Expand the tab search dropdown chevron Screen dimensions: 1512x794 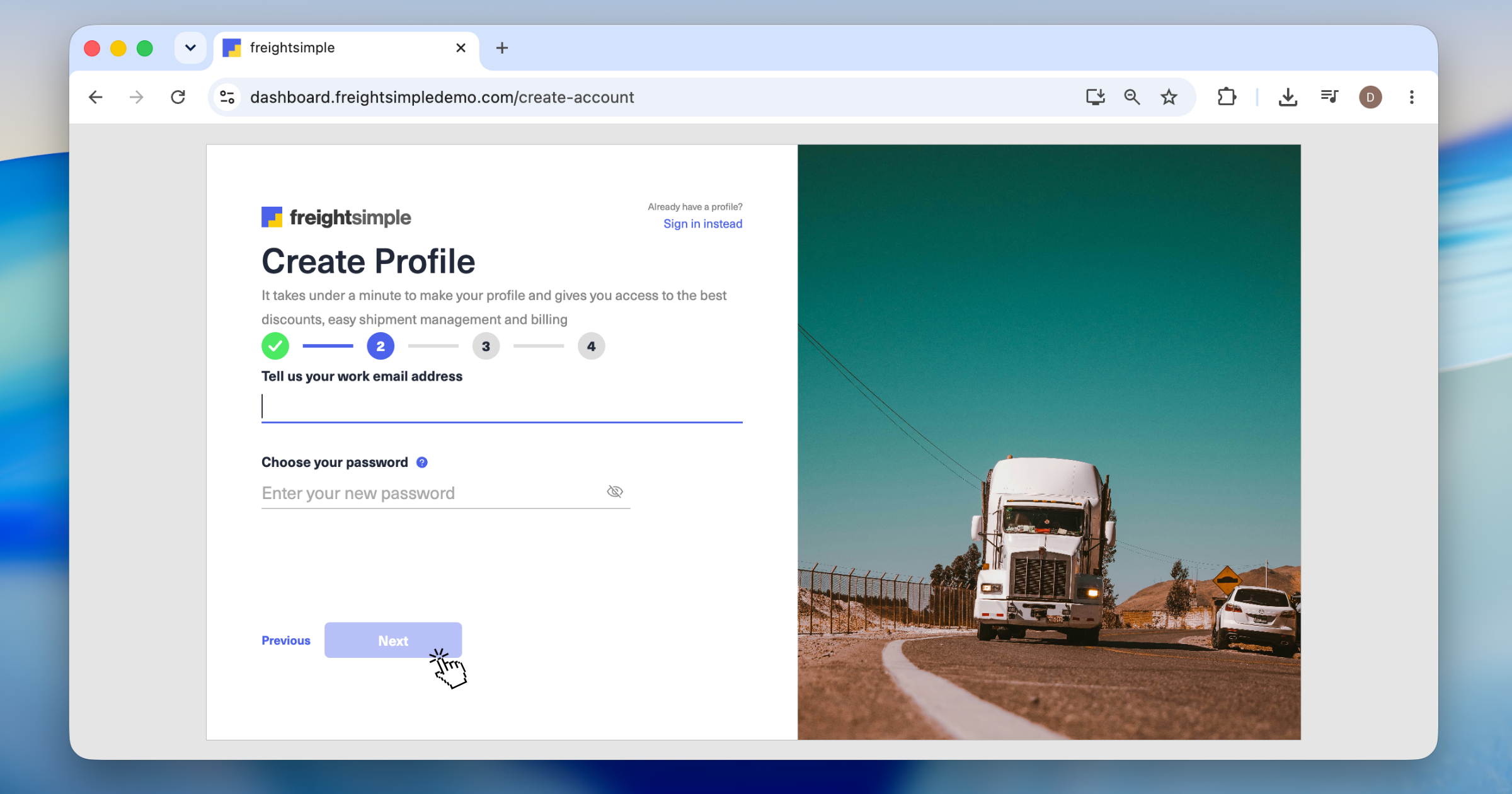click(190, 48)
